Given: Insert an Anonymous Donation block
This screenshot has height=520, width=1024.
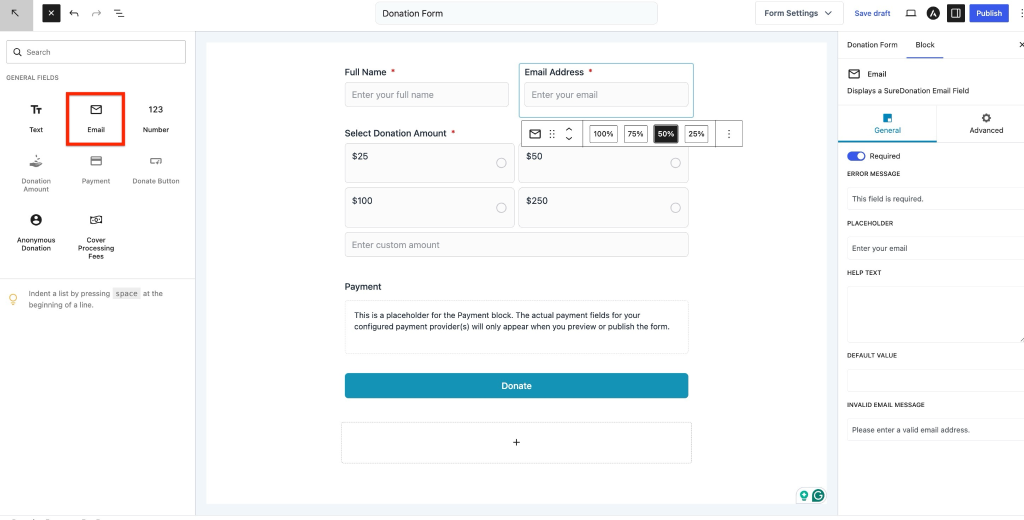Looking at the screenshot, I should [x=36, y=232].
